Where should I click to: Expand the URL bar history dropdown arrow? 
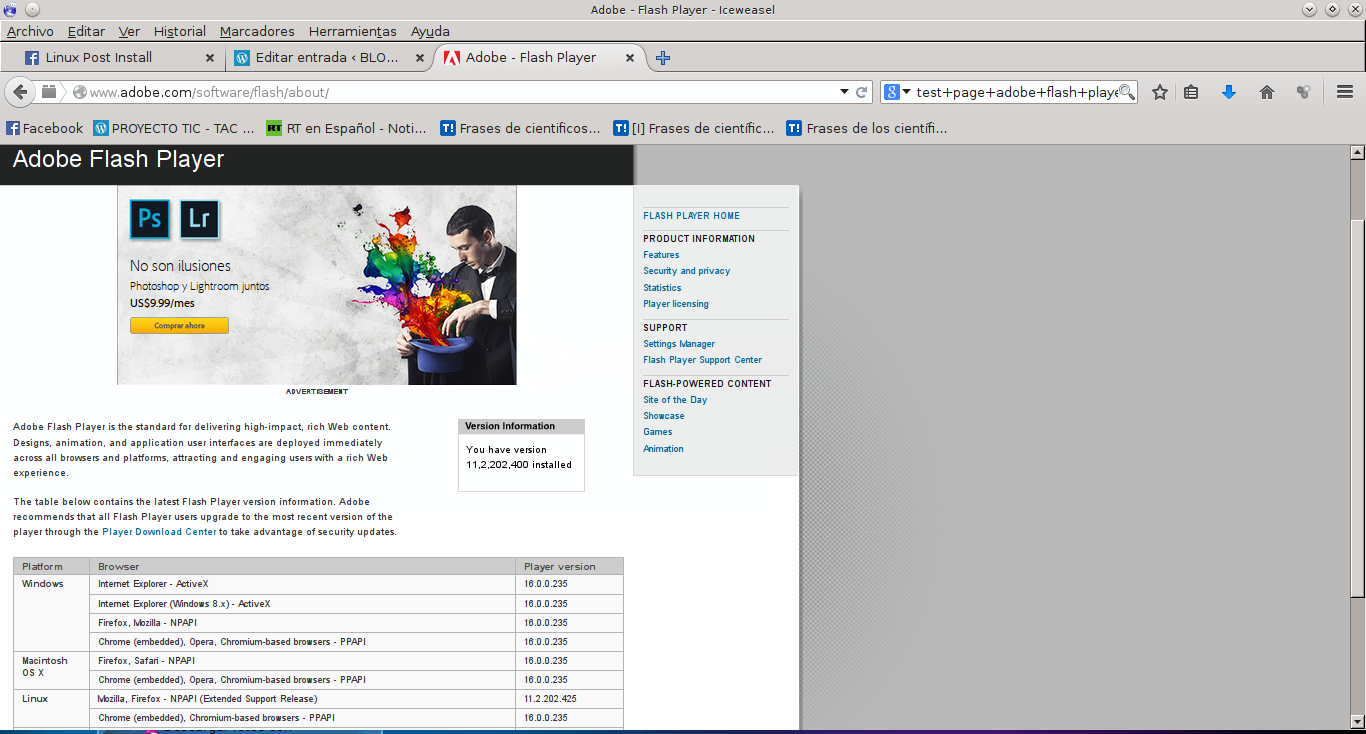tap(843, 92)
